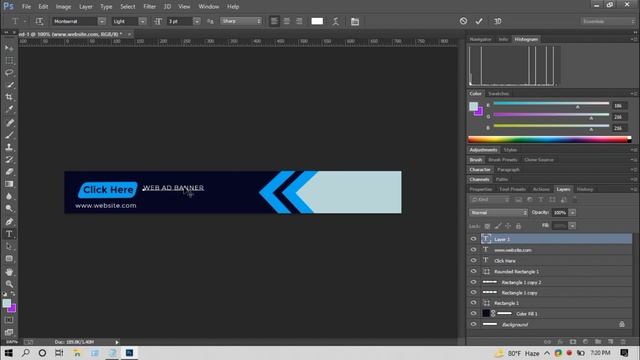Click the Opacity 100% input field

pos(560,213)
